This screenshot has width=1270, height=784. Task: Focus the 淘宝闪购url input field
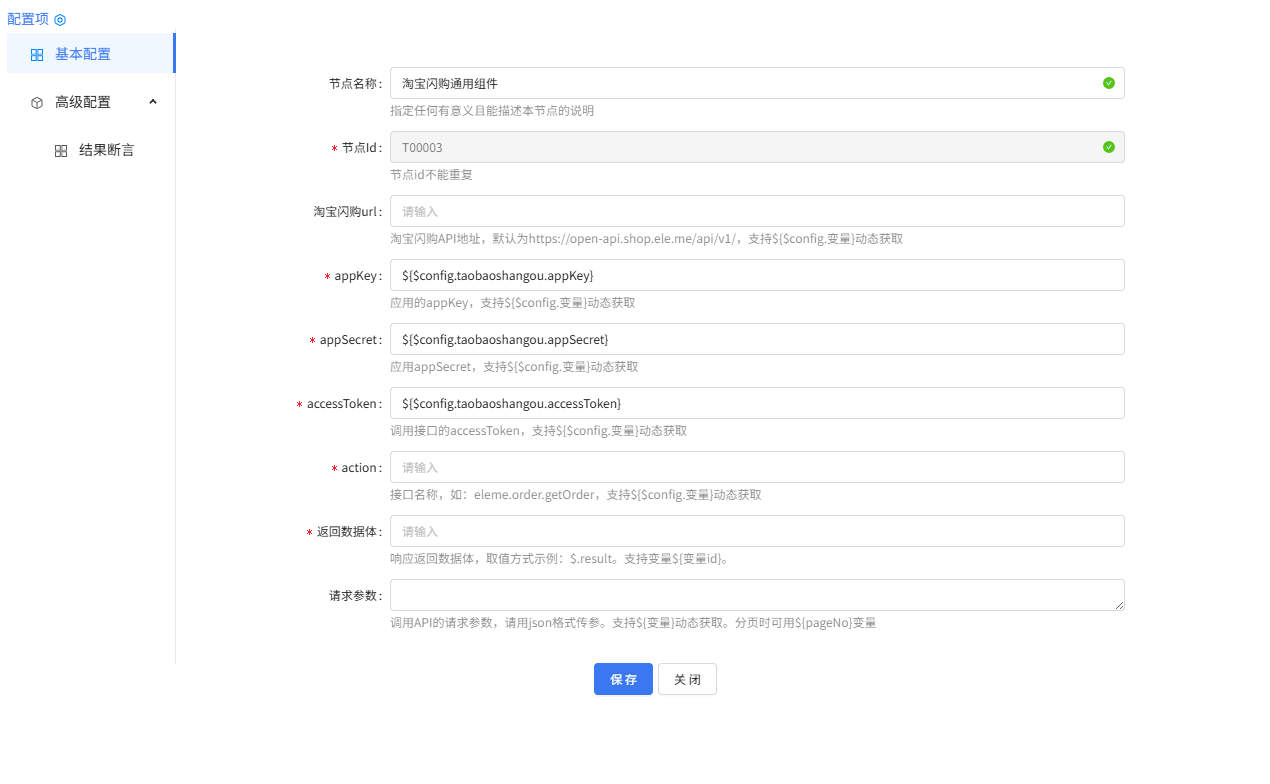pos(757,211)
